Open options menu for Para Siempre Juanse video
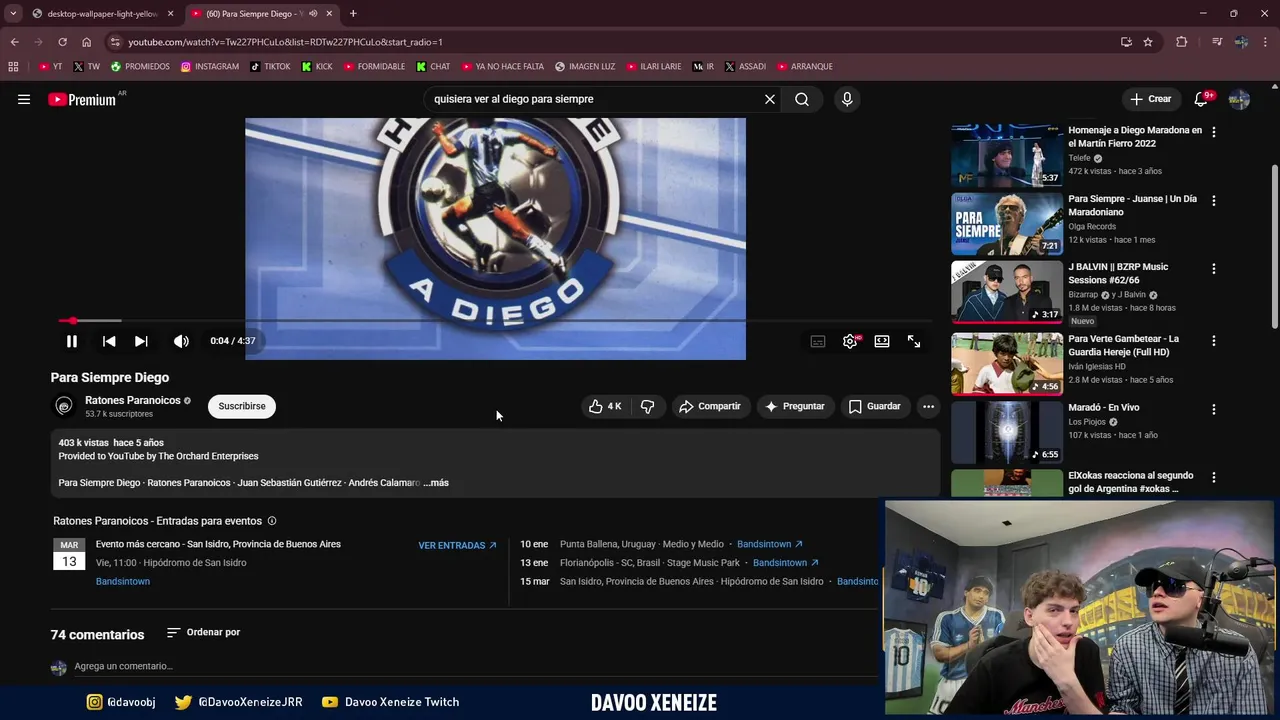The height and width of the screenshot is (720, 1280). pyautogui.click(x=1214, y=200)
